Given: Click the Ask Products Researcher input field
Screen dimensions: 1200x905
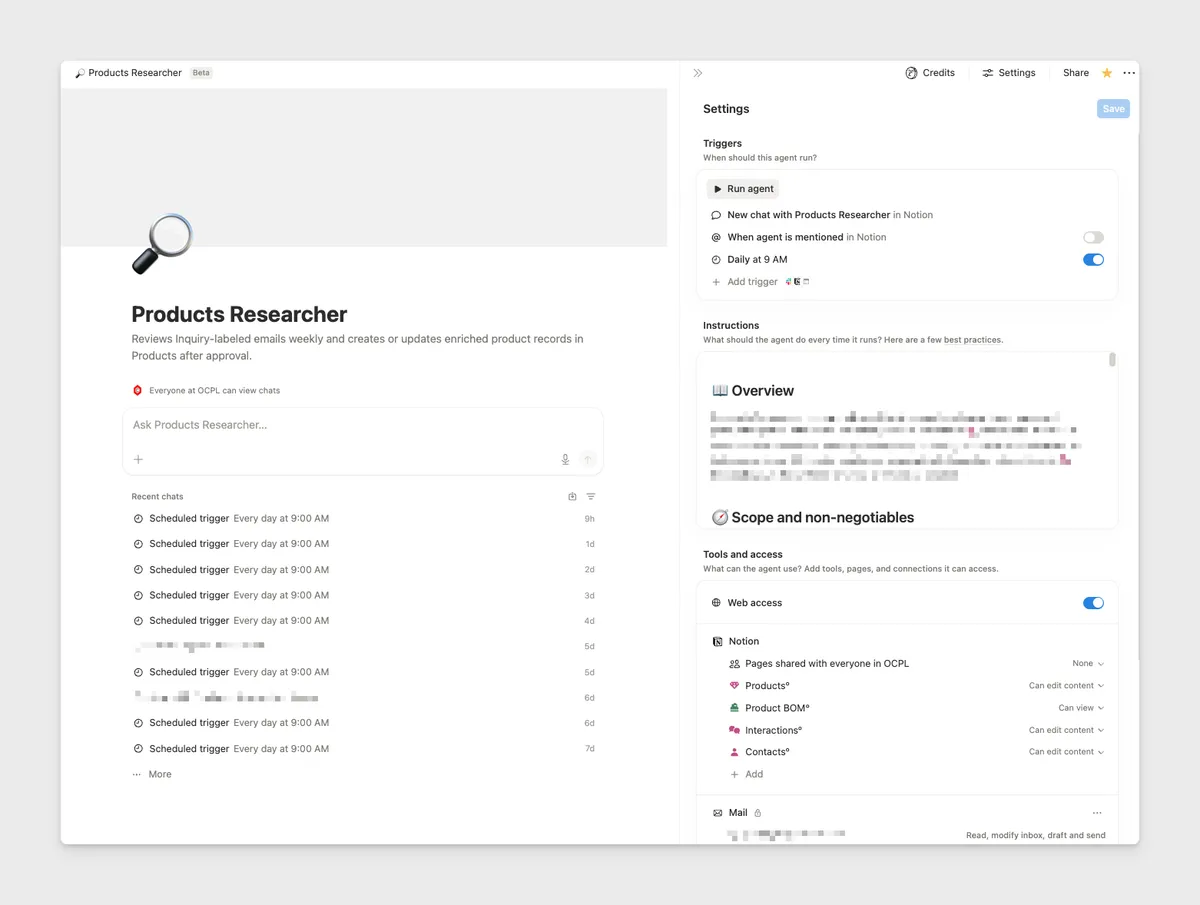Looking at the screenshot, I should (x=363, y=425).
